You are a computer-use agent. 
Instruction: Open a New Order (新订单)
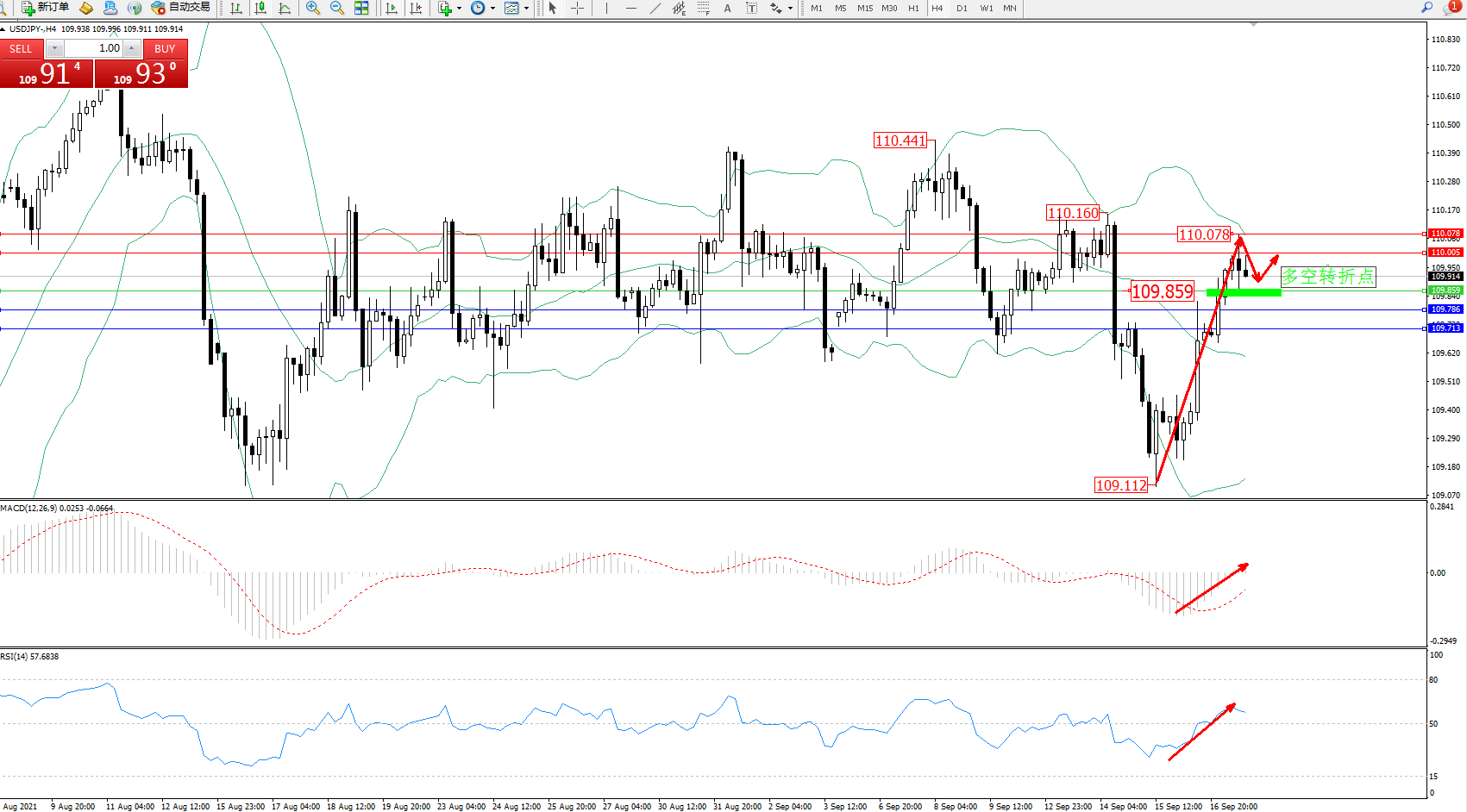coord(45,8)
